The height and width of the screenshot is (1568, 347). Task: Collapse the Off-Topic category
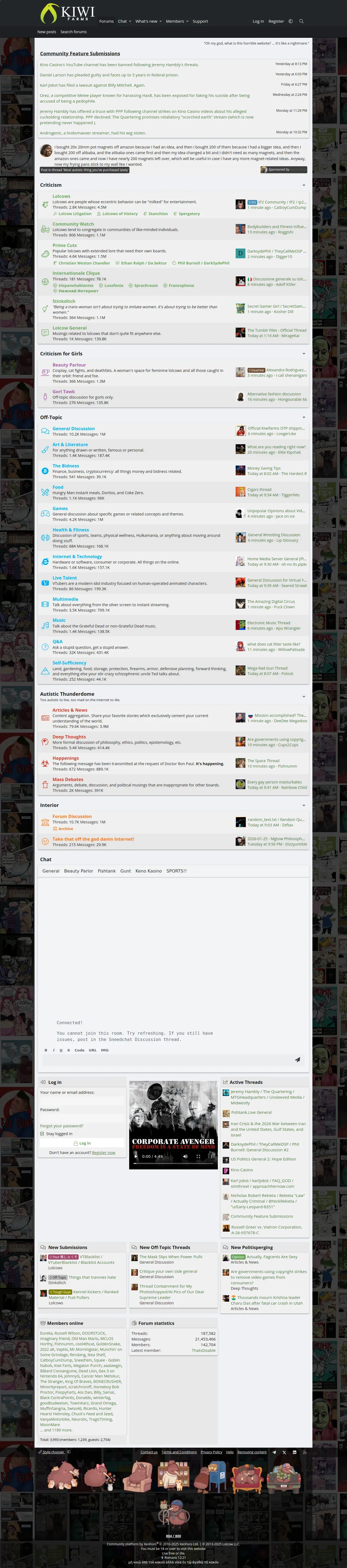[x=304, y=418]
